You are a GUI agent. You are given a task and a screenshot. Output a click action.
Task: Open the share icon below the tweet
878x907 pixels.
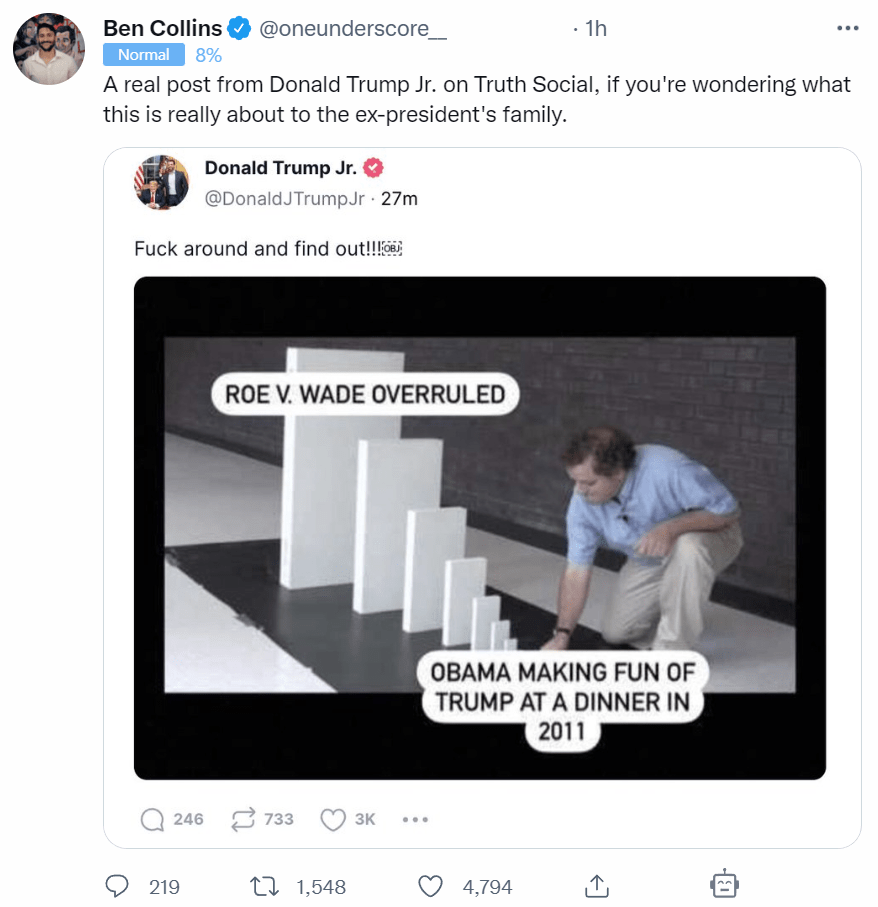pyautogui.click(x=596, y=886)
